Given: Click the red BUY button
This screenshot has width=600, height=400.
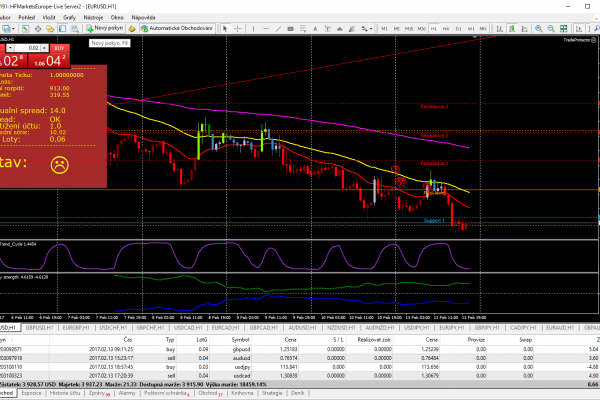Looking at the screenshot, I should (x=59, y=48).
